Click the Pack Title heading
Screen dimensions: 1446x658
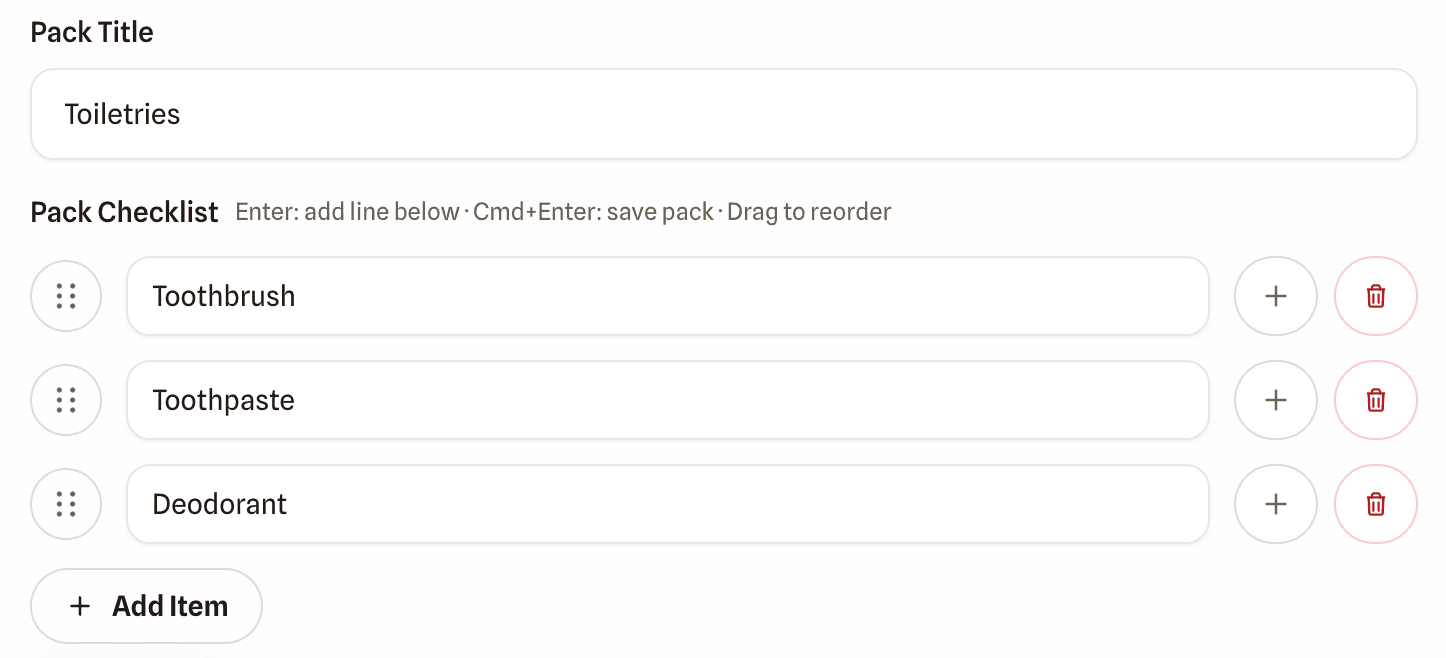click(91, 32)
